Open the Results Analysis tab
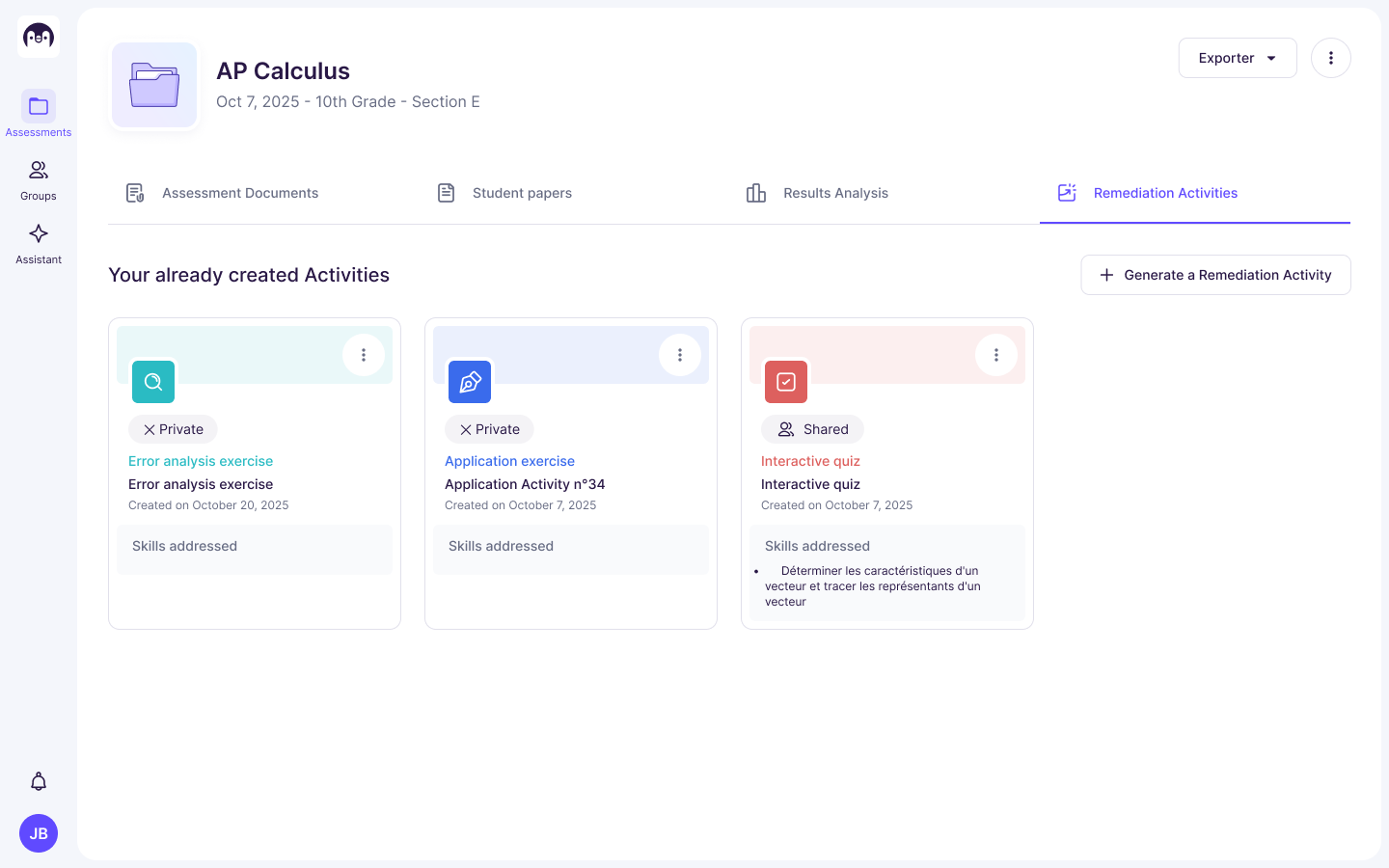1389x868 pixels. pyautogui.click(x=818, y=193)
